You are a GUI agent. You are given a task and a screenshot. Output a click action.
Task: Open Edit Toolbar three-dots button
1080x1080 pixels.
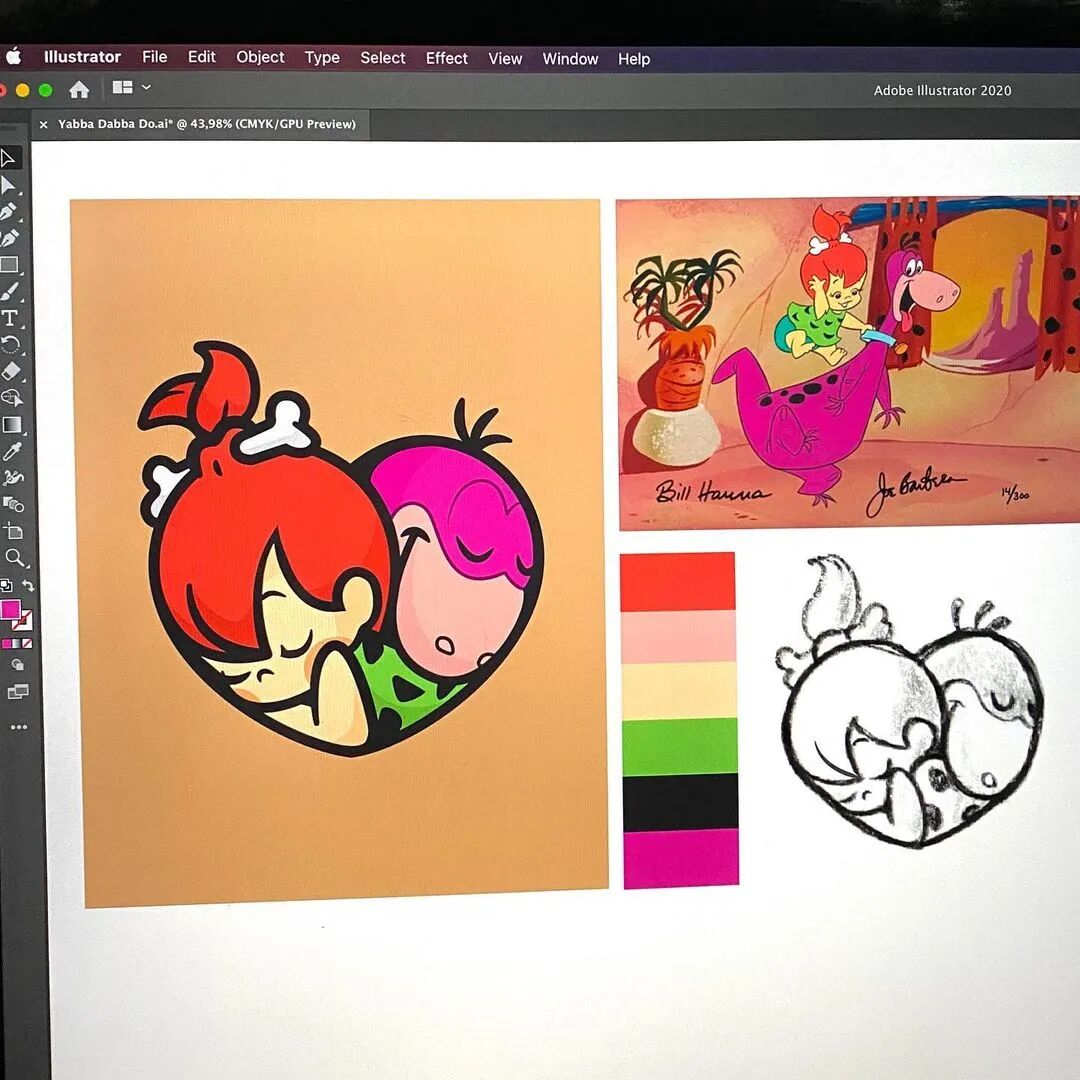coord(19,727)
